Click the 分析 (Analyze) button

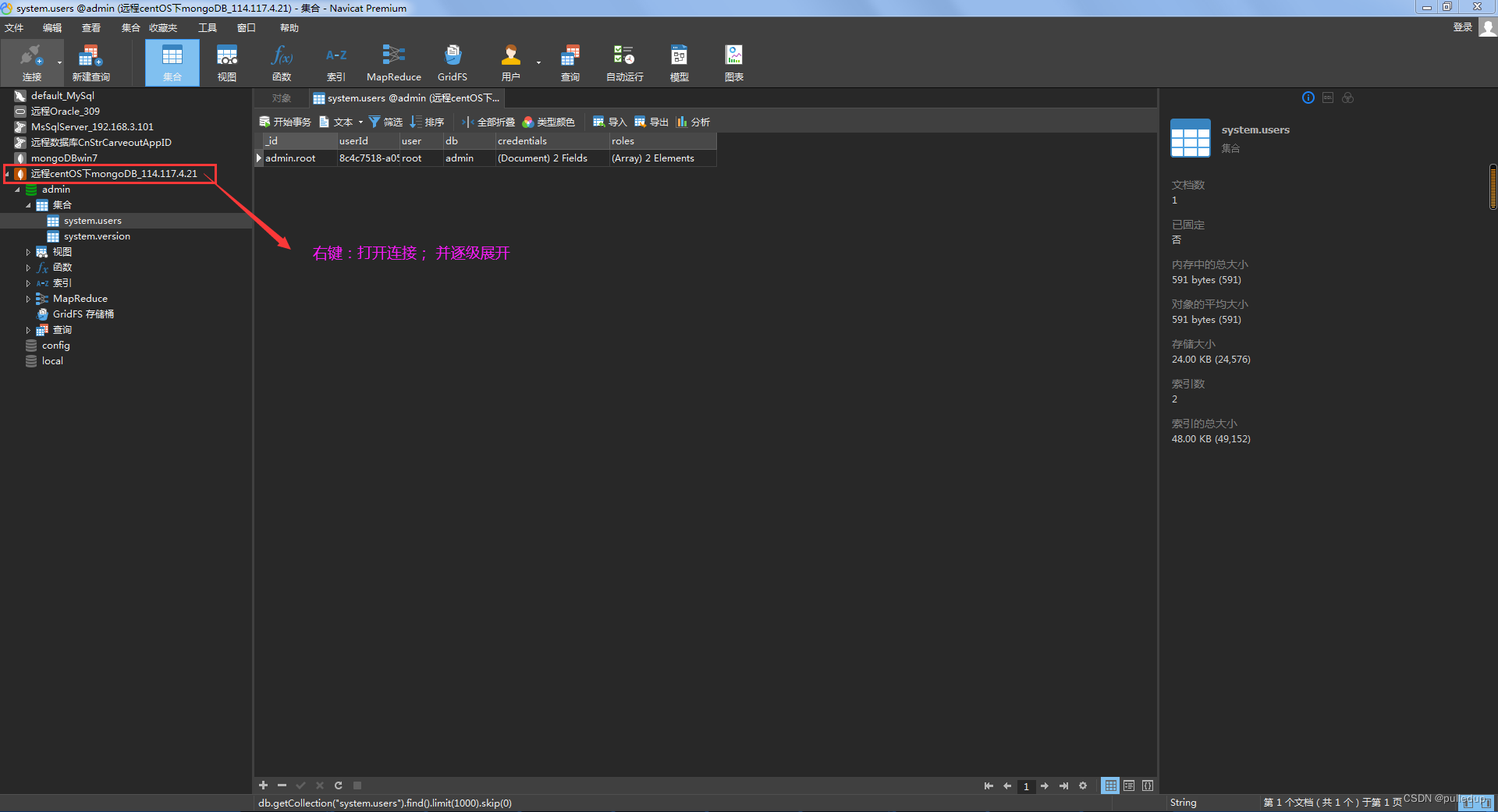(693, 122)
